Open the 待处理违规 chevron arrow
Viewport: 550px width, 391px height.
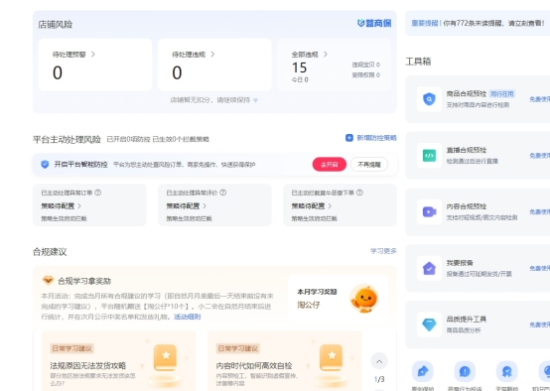[x=213, y=54]
